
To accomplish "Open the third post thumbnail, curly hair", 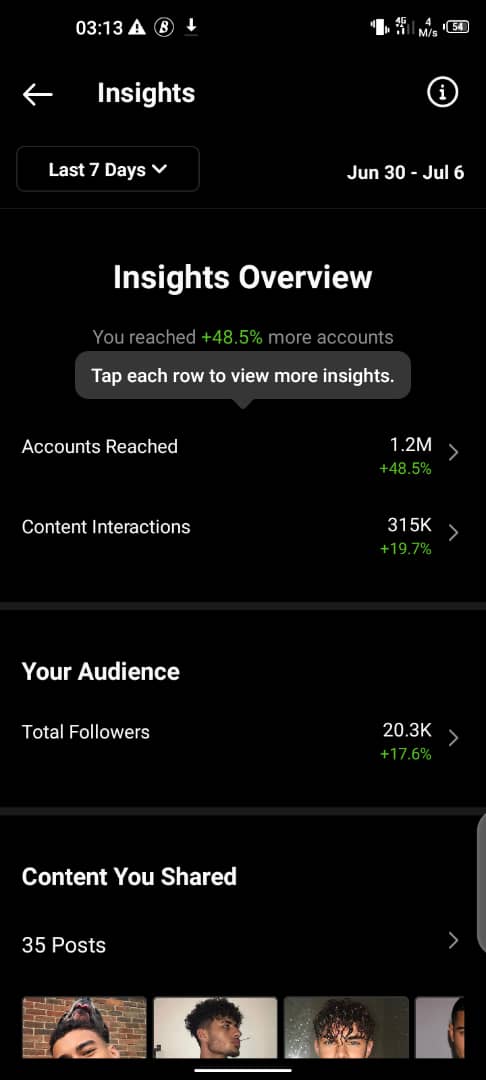I will pyautogui.click(x=346, y=1027).
